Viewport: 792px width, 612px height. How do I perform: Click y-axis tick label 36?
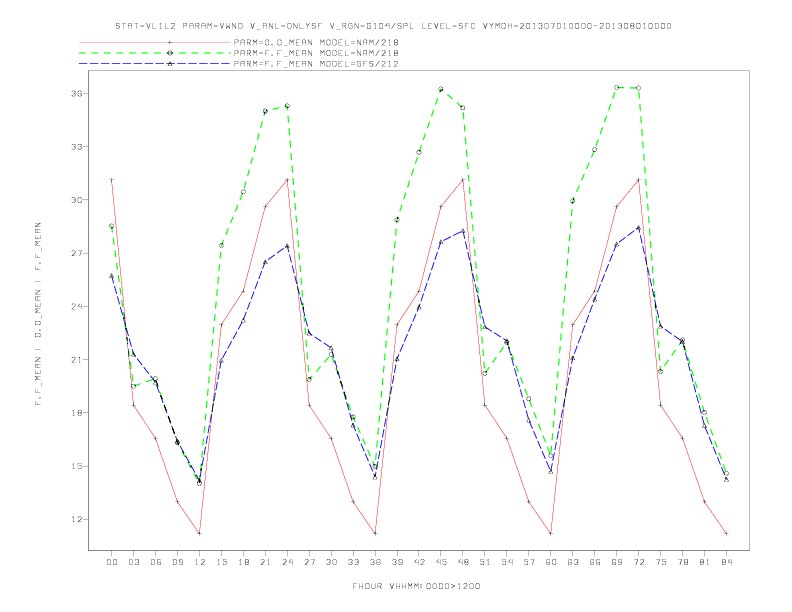click(76, 94)
